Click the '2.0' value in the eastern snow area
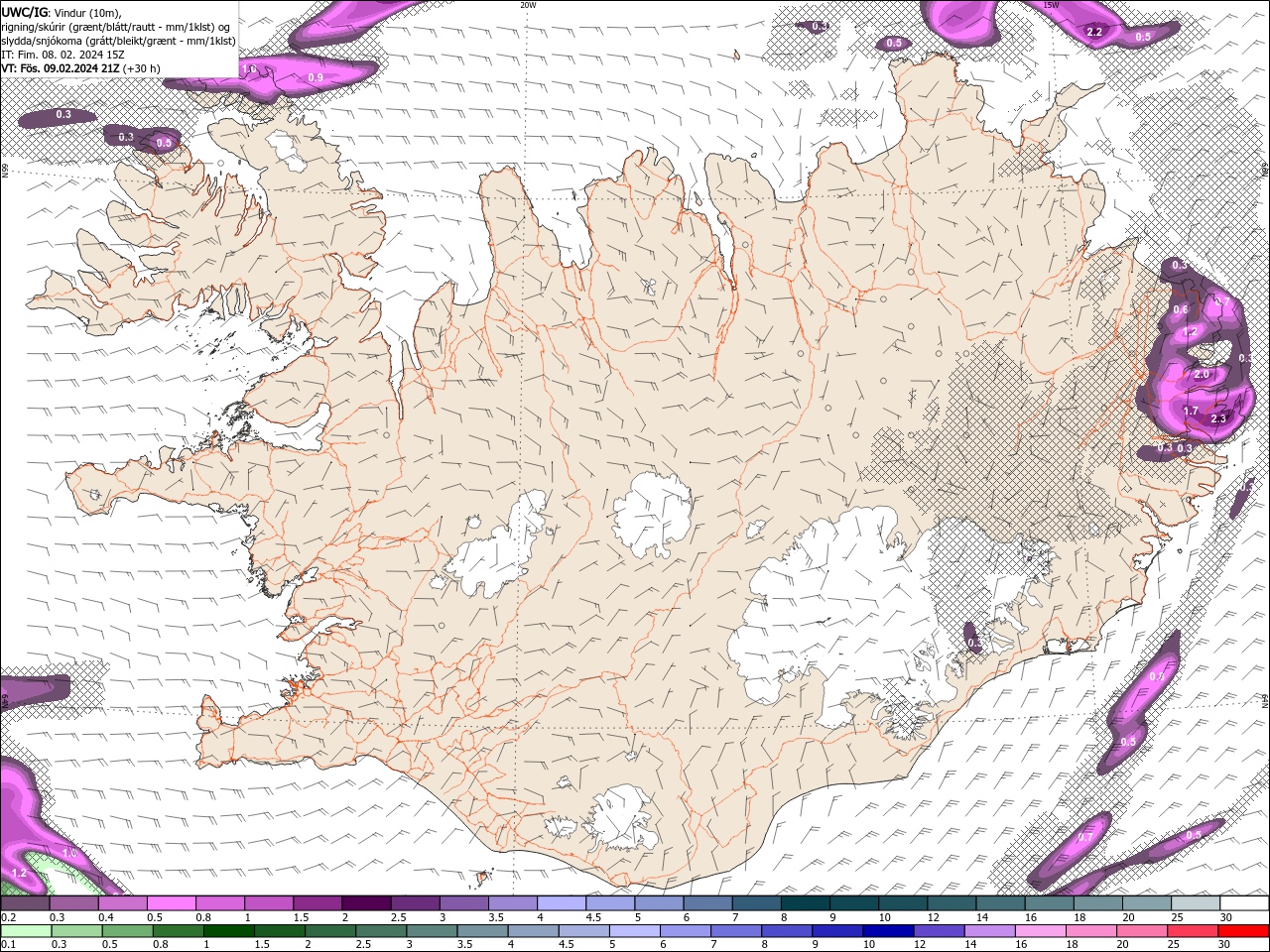The width and height of the screenshot is (1270, 952). coord(1202,375)
